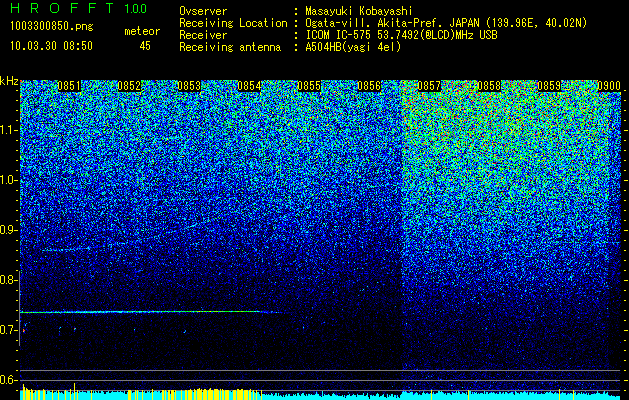Click the observer name Masayuki Kobayashi

point(359,11)
